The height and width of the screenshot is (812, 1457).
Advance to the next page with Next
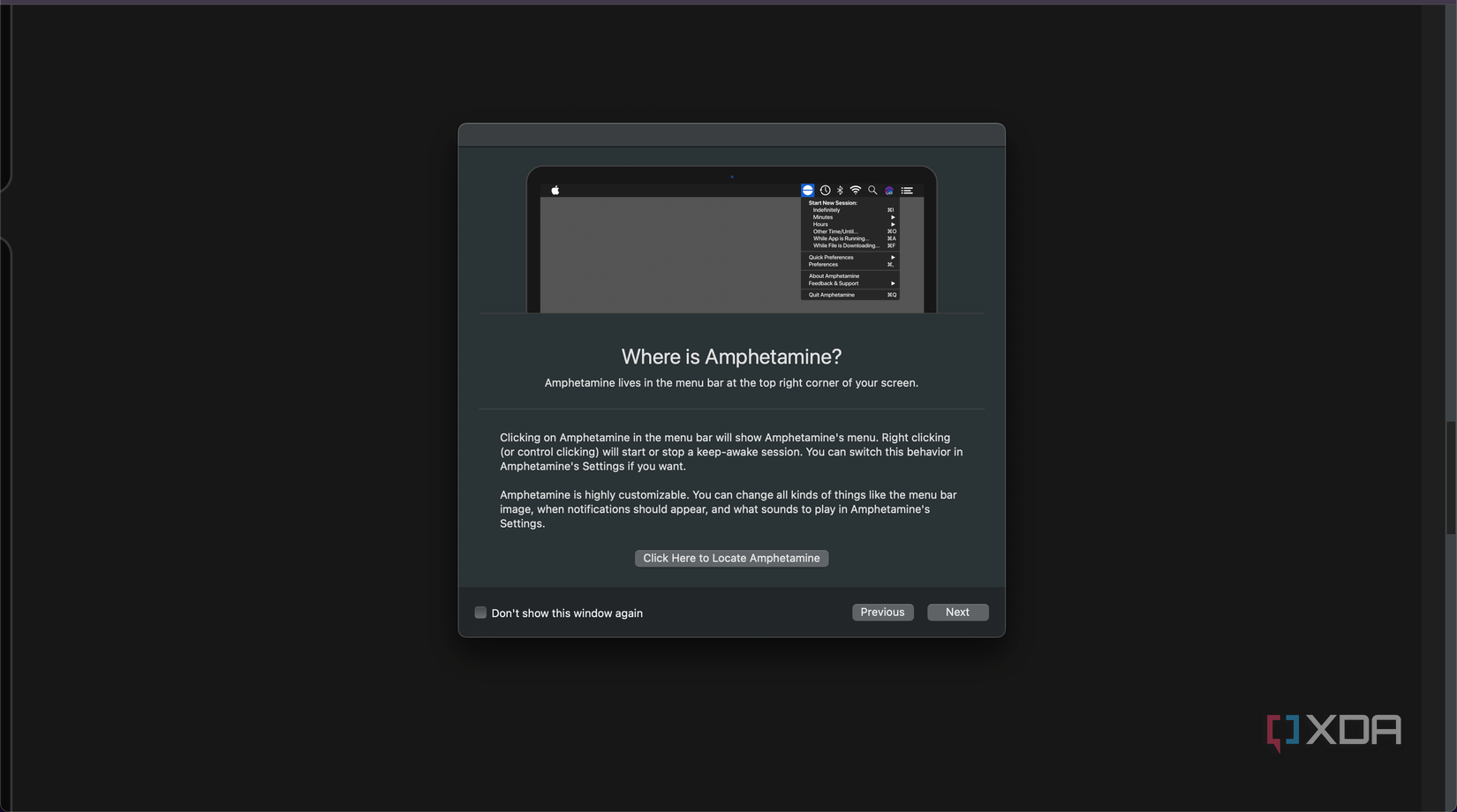[x=957, y=612]
